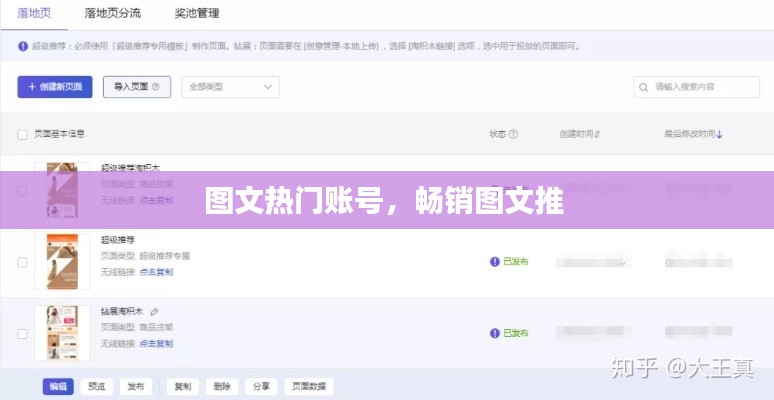Open the 全部类型 dropdown
Viewport: 774px width, 400px height.
click(229, 87)
